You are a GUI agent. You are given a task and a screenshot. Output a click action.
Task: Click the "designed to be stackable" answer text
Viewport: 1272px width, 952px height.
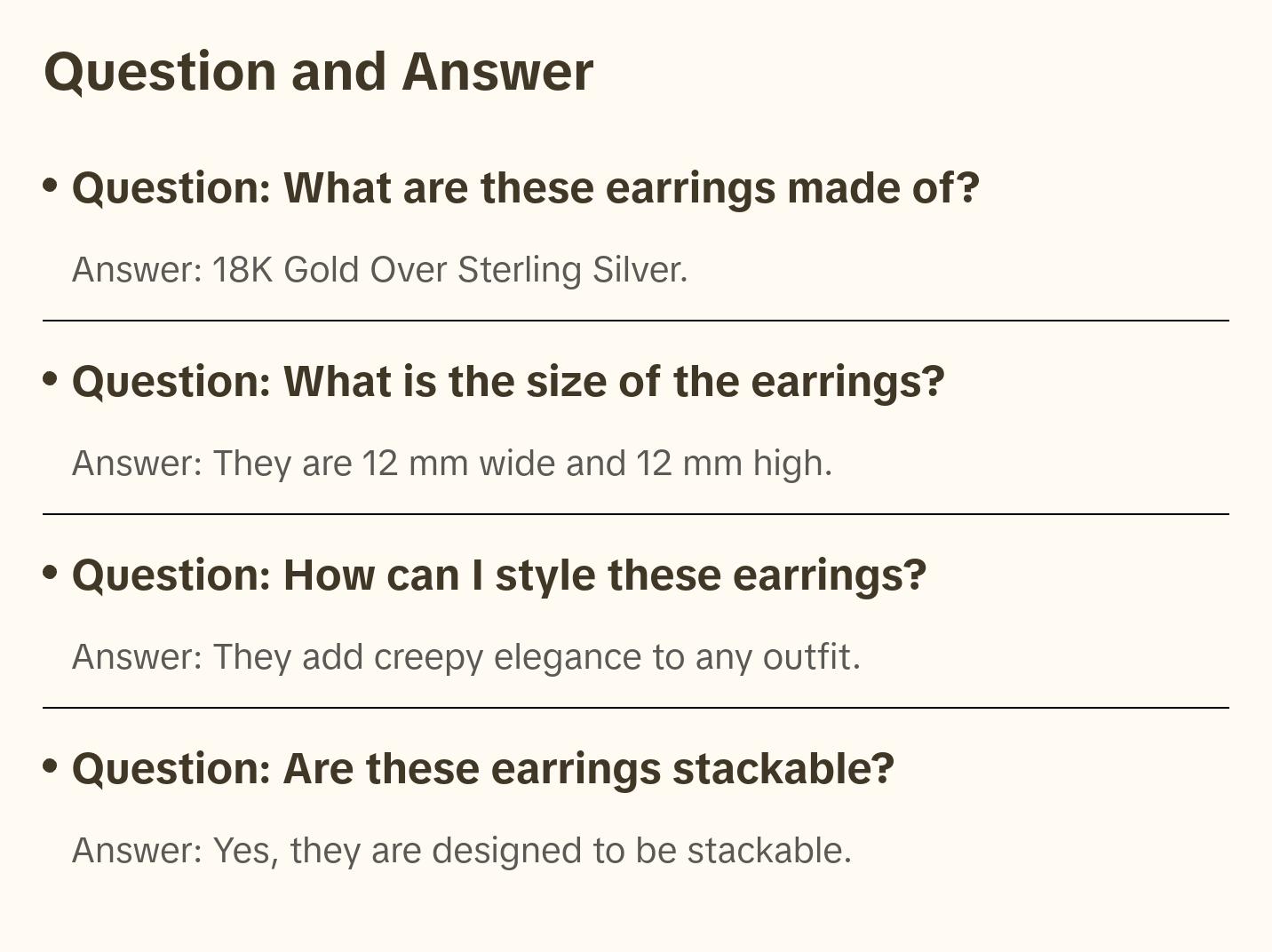pyautogui.click(x=640, y=851)
